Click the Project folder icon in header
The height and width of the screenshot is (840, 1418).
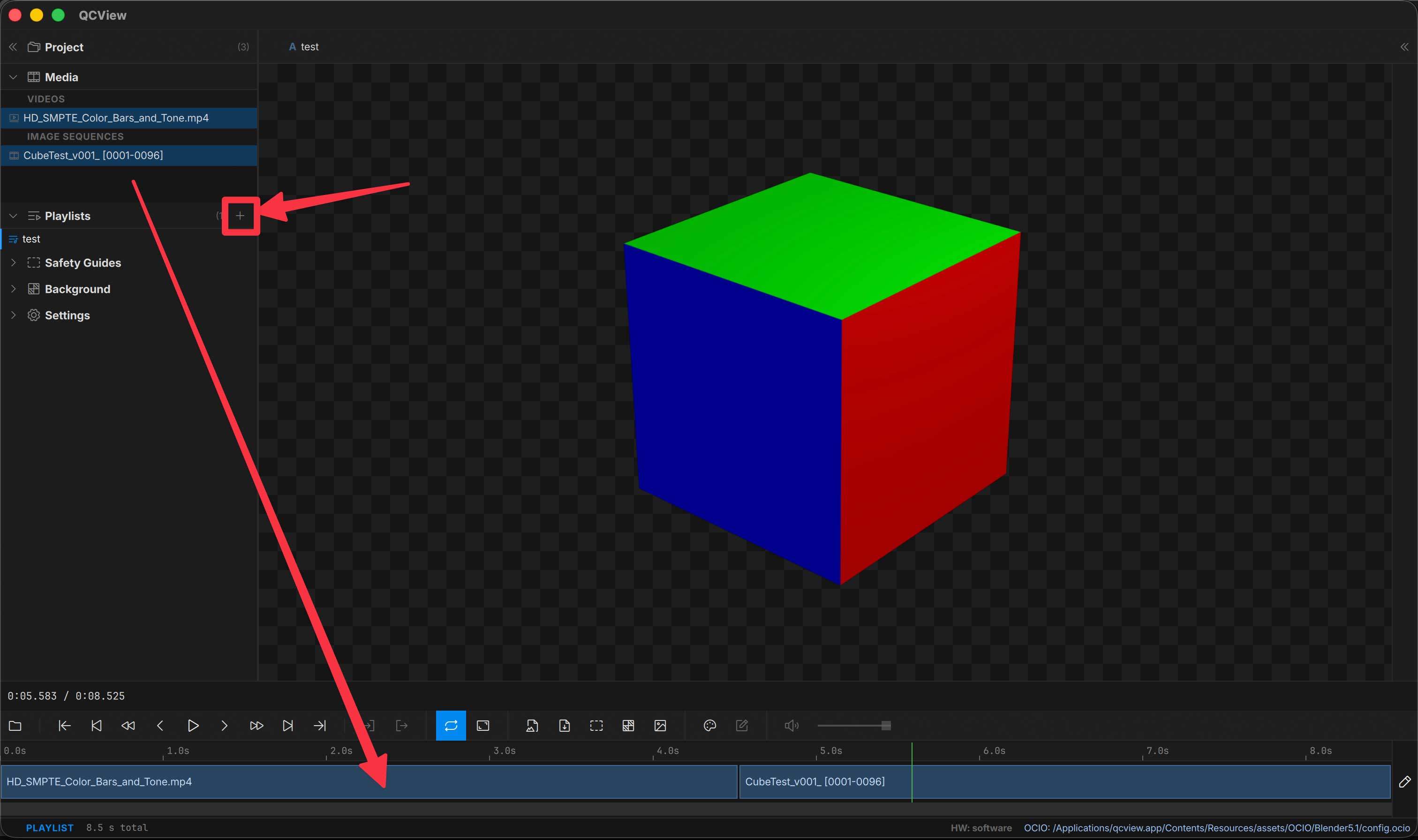coord(33,47)
